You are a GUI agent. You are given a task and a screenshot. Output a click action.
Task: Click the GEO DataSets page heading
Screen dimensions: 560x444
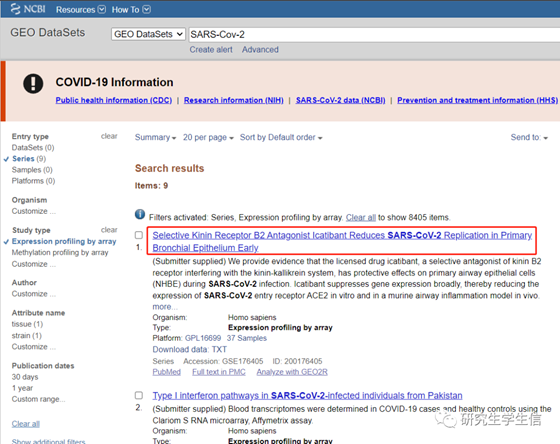pos(48,33)
